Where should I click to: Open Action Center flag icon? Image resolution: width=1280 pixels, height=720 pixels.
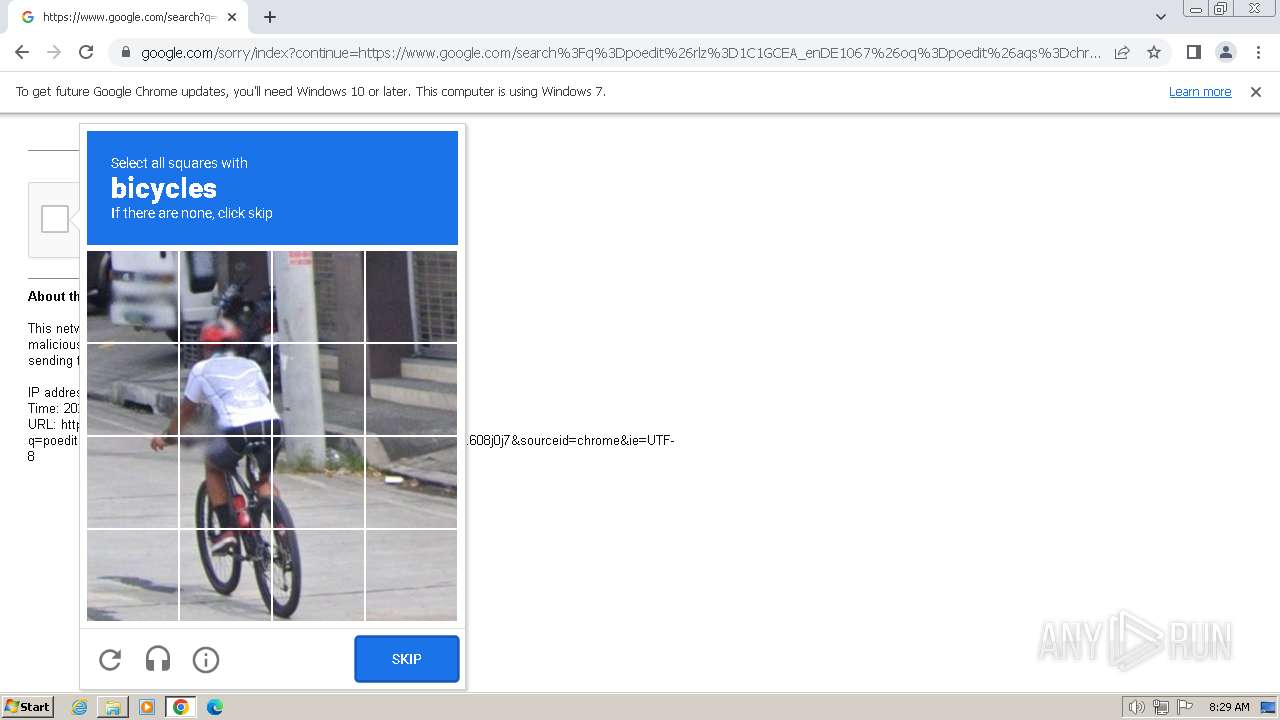pos(1184,707)
